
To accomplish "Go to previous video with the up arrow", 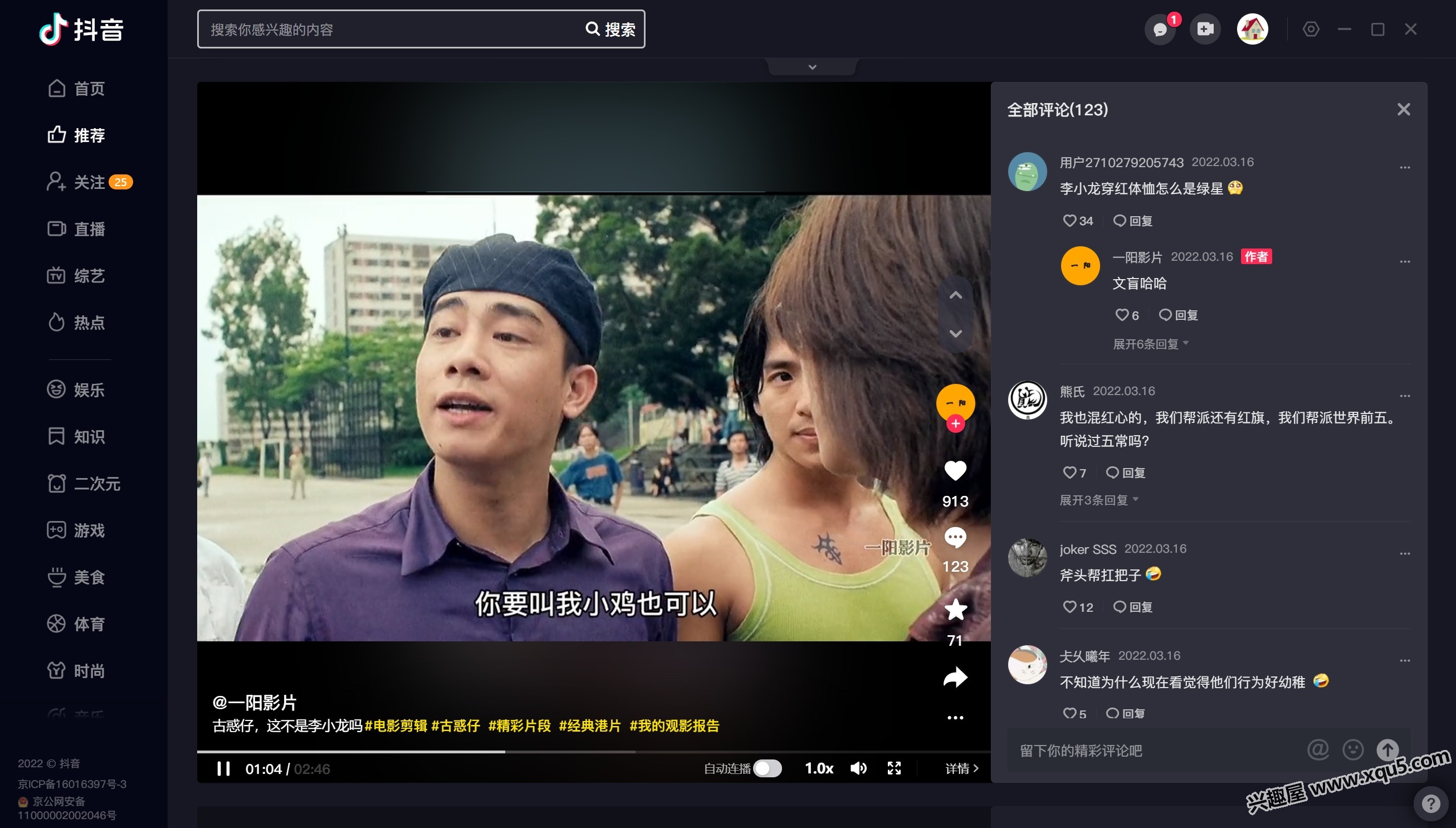I will [x=956, y=295].
